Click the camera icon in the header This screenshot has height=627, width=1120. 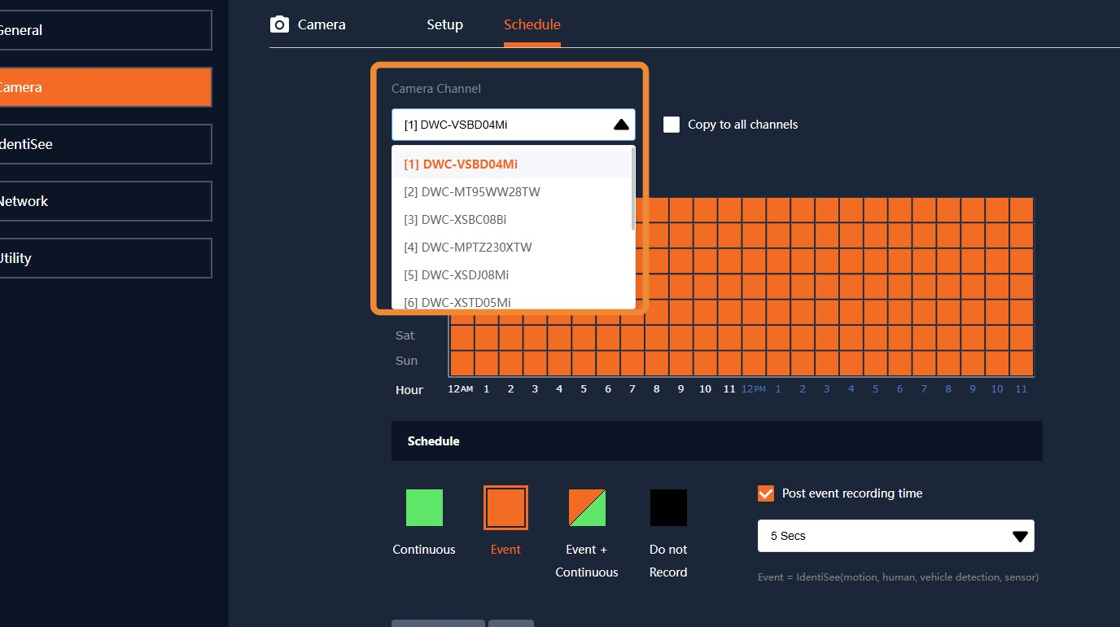click(x=279, y=24)
